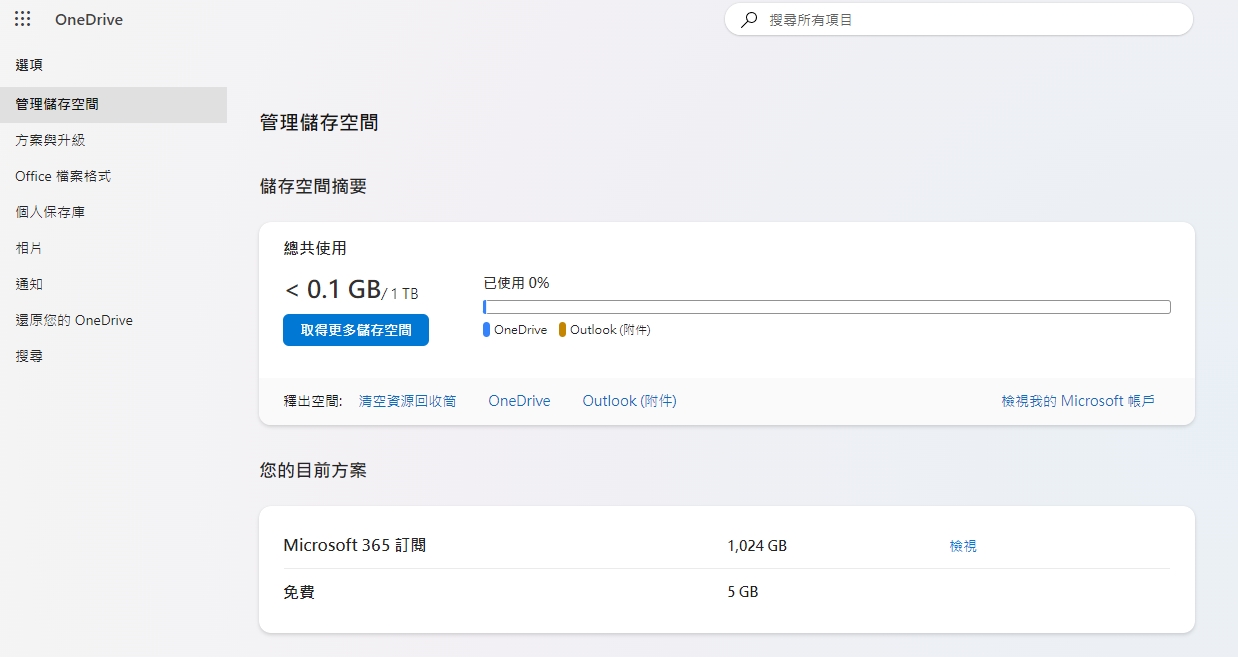Image resolution: width=1238 pixels, height=657 pixels.
Task: Click 檢視 next to Microsoft 365 訂閱
Action: point(962,545)
